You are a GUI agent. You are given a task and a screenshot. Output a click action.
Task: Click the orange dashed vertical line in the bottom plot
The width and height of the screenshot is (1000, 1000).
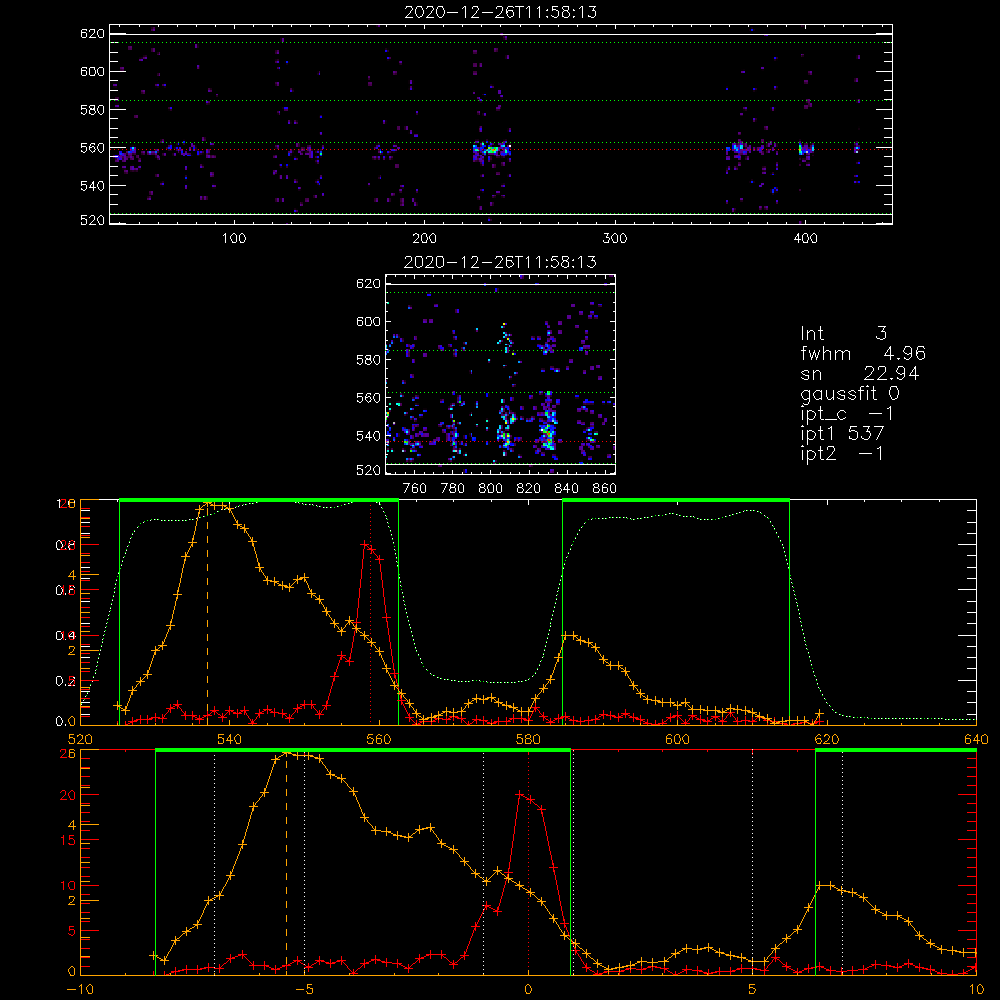286,863
